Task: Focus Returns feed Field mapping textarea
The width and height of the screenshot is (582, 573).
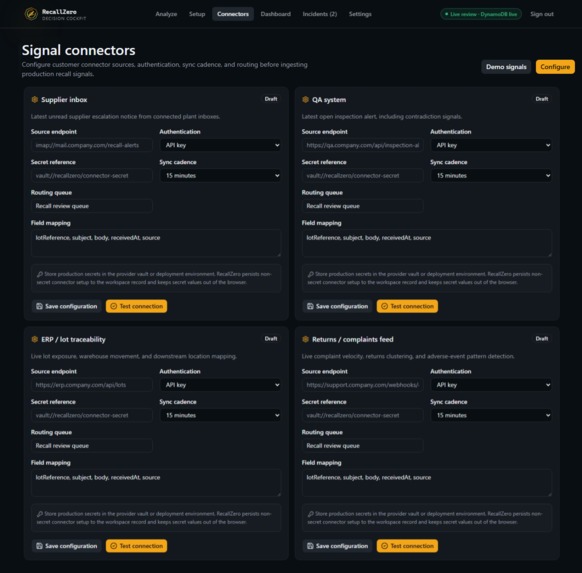Action: [427, 483]
